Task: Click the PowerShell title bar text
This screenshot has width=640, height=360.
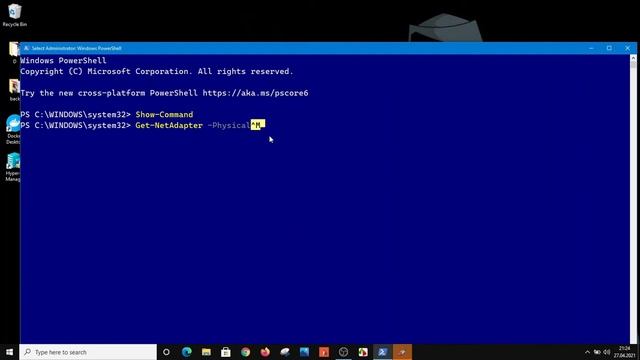Action: tap(76, 48)
